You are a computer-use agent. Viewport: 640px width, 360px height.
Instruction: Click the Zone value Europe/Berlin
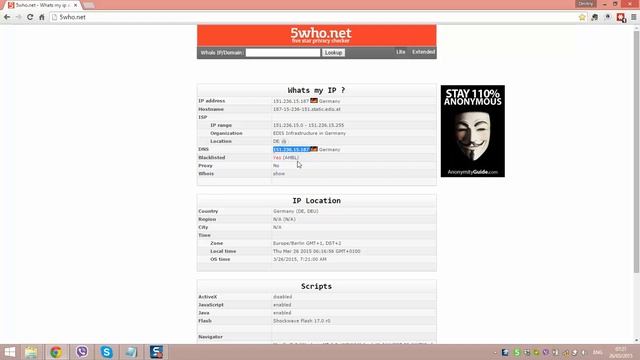click(x=307, y=243)
